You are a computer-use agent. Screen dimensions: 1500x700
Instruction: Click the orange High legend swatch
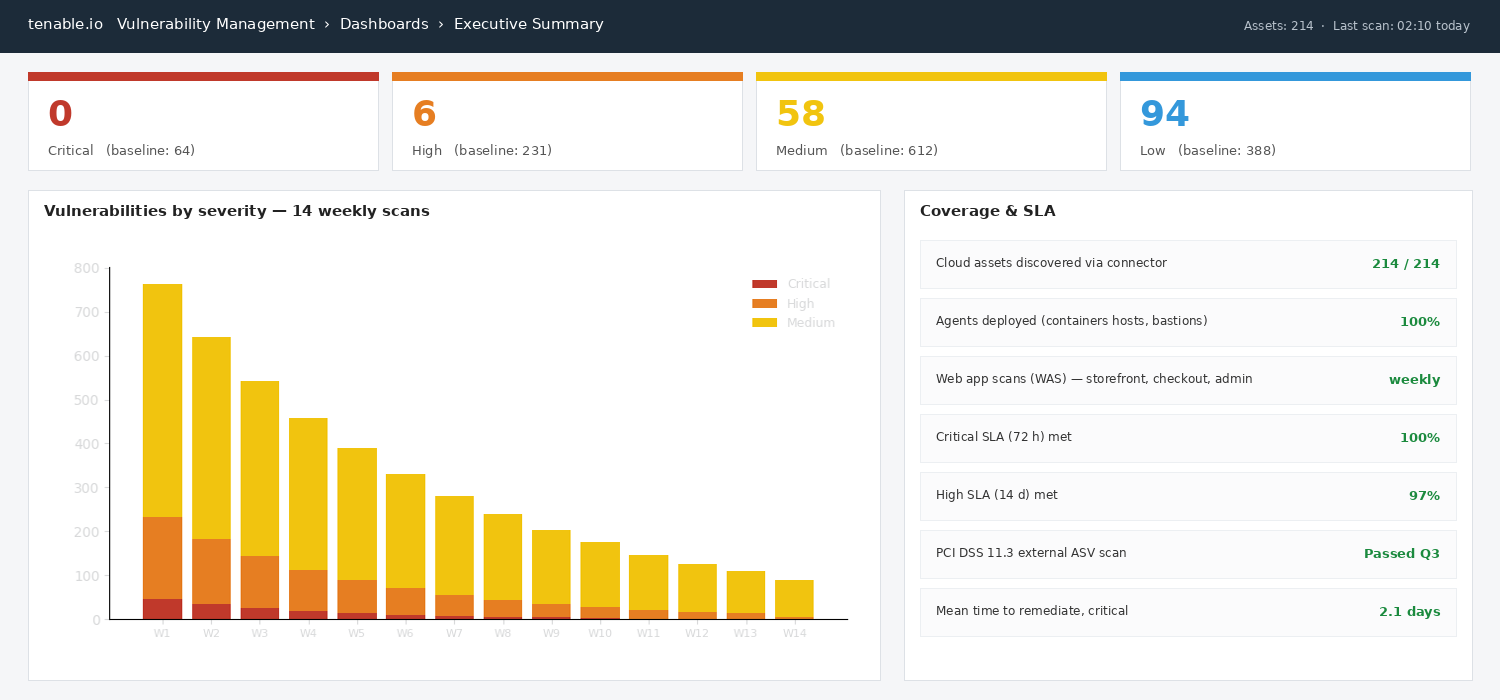pos(764,303)
